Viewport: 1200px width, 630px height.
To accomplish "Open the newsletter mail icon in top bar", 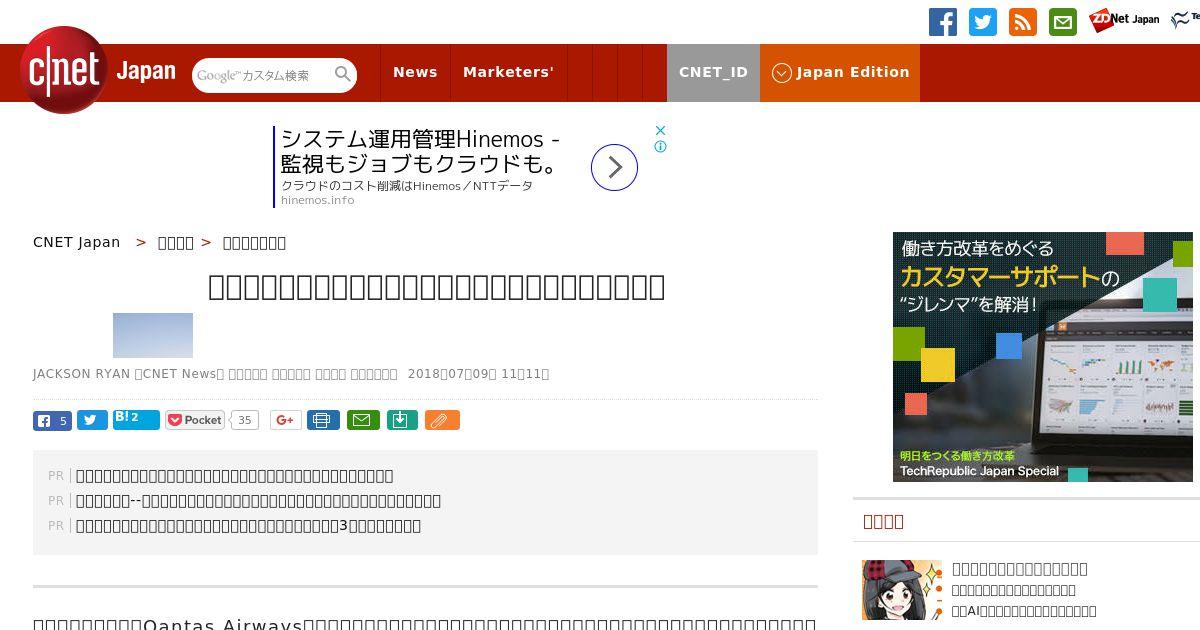I will [1063, 22].
